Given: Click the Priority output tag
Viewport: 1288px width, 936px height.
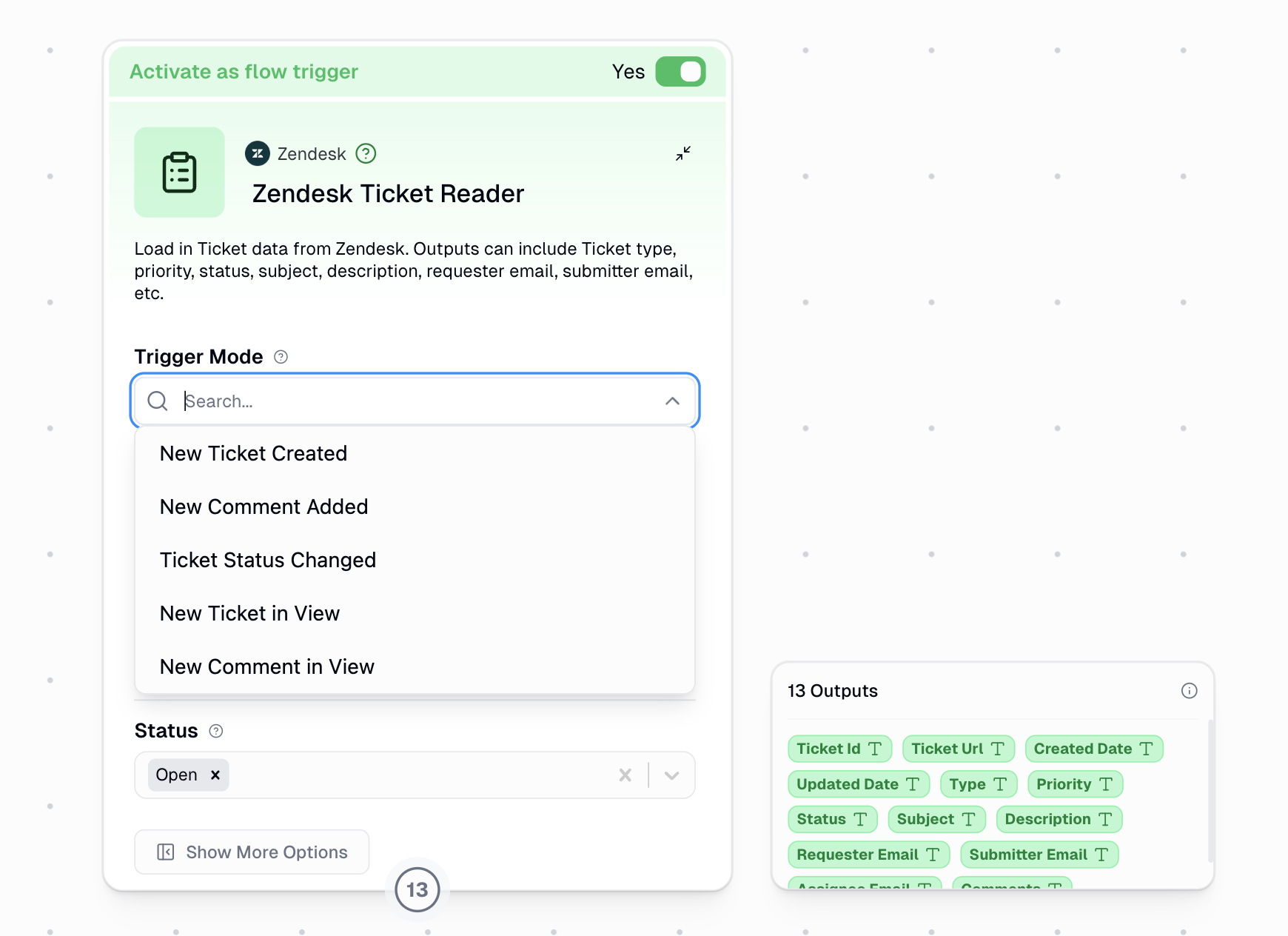Looking at the screenshot, I should 1074,783.
